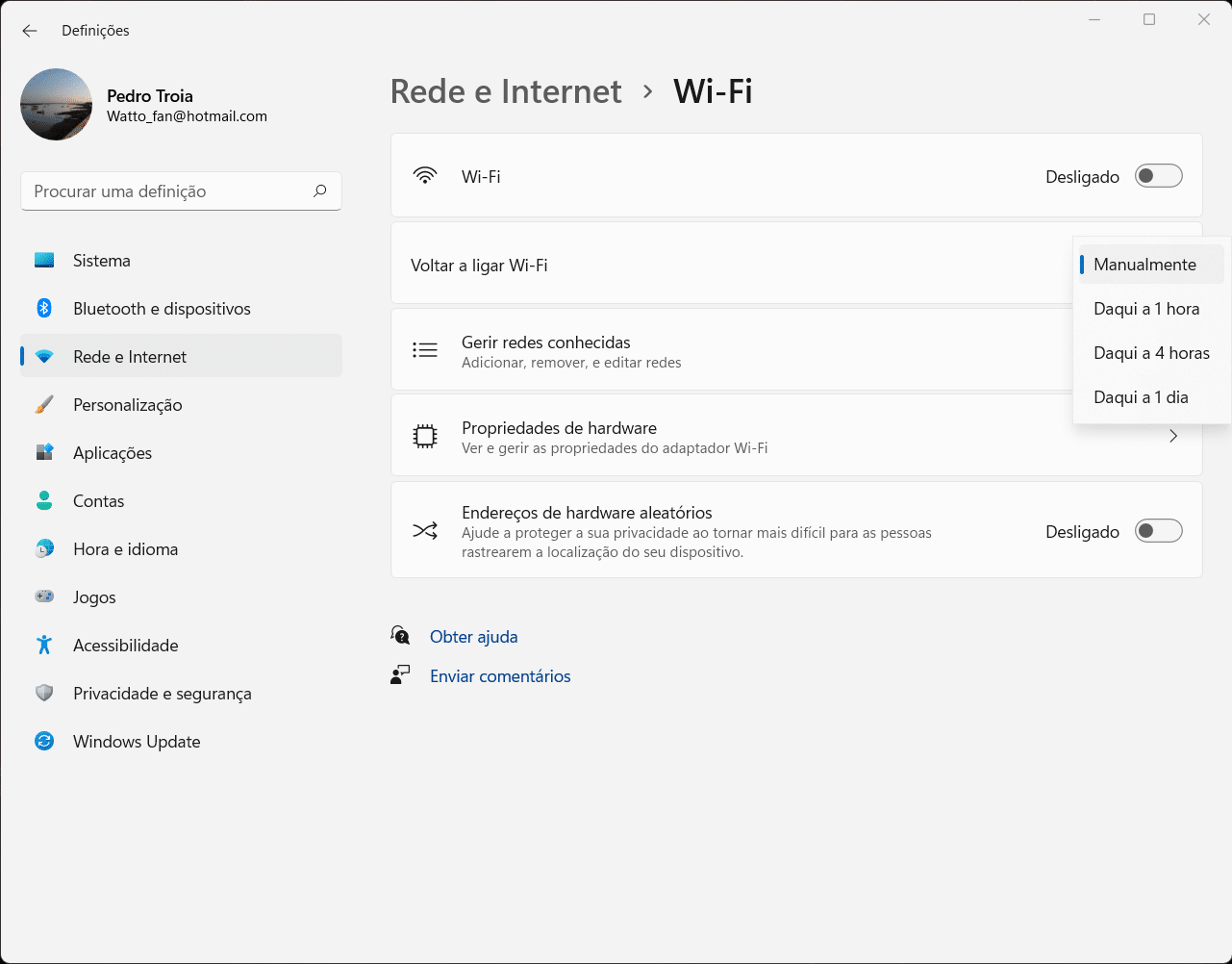Open the Obter ajuda link
The height and width of the screenshot is (964, 1232).
pyautogui.click(x=473, y=637)
